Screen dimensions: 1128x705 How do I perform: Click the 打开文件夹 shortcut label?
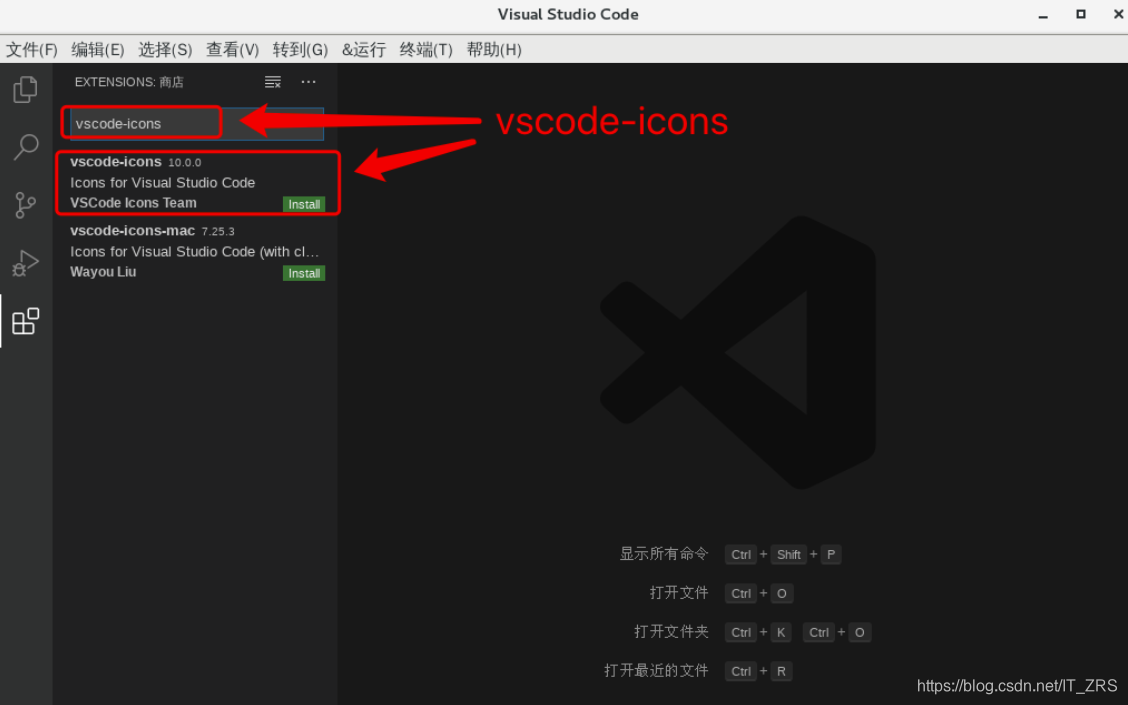671,632
